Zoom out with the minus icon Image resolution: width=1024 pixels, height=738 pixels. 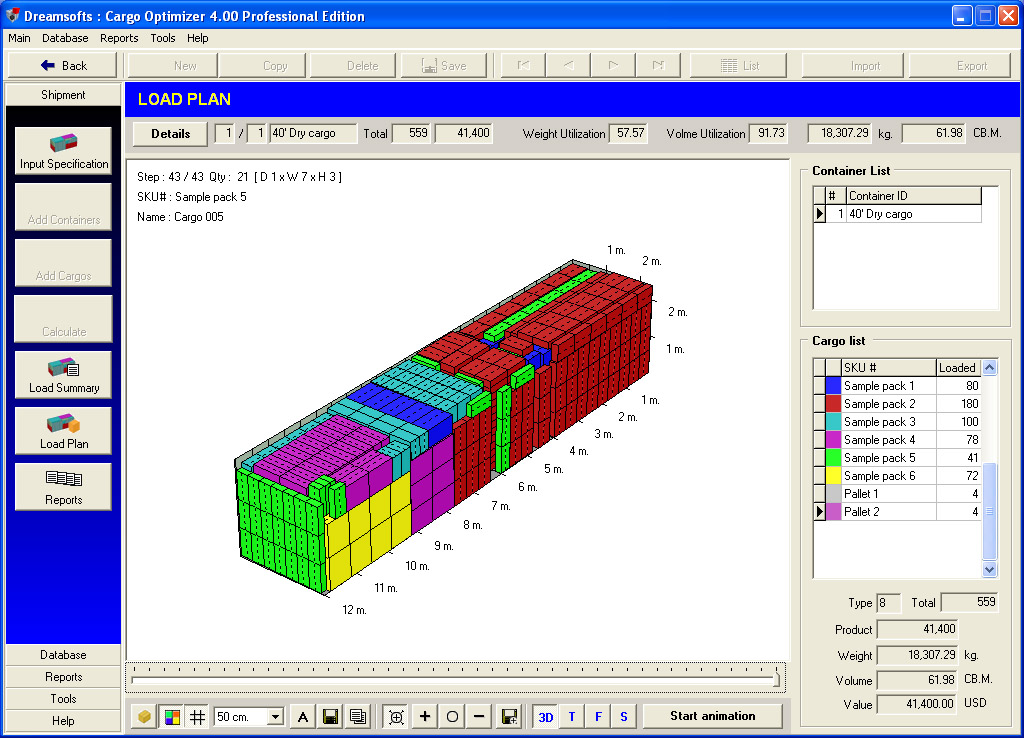point(479,716)
